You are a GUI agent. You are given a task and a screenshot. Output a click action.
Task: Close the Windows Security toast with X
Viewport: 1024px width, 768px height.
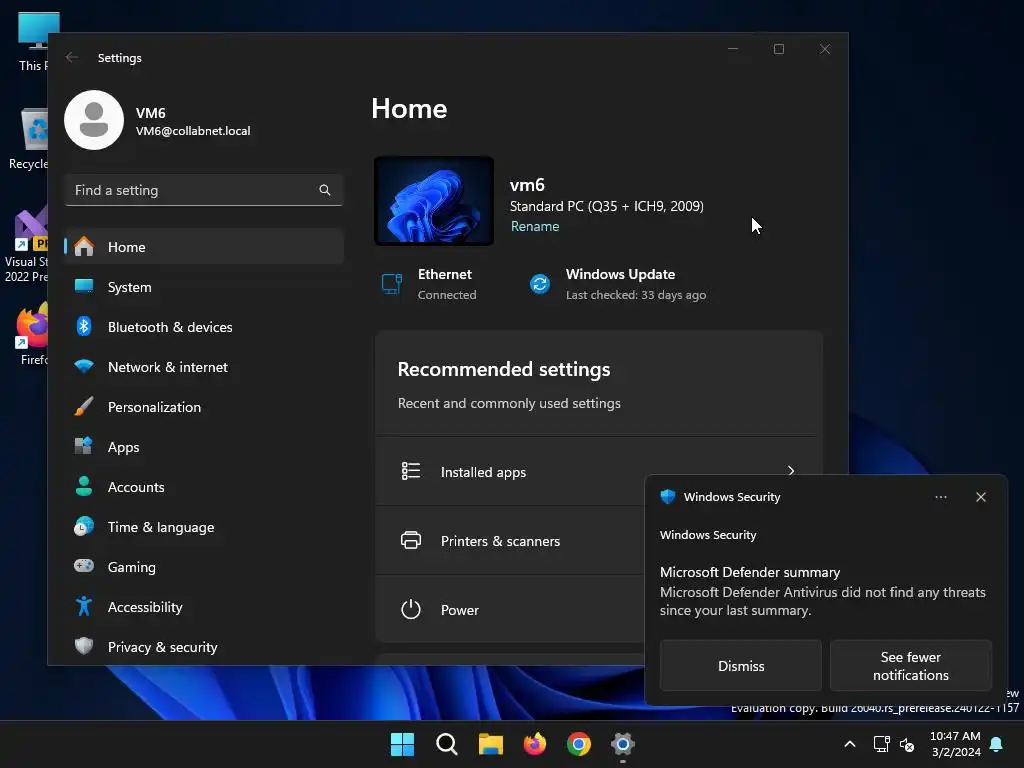(x=980, y=497)
